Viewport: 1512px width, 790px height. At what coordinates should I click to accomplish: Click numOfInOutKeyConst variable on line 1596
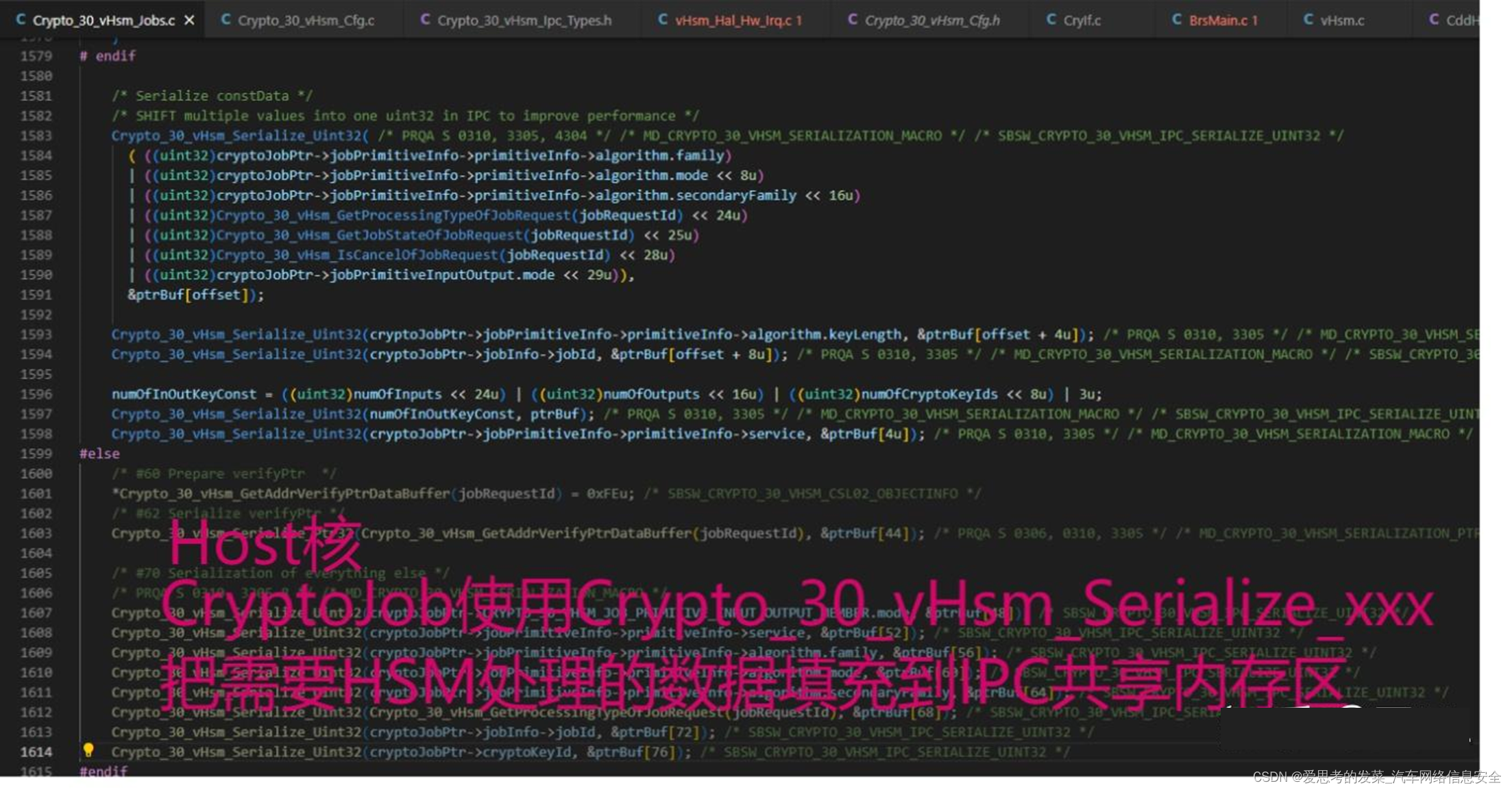[184, 394]
